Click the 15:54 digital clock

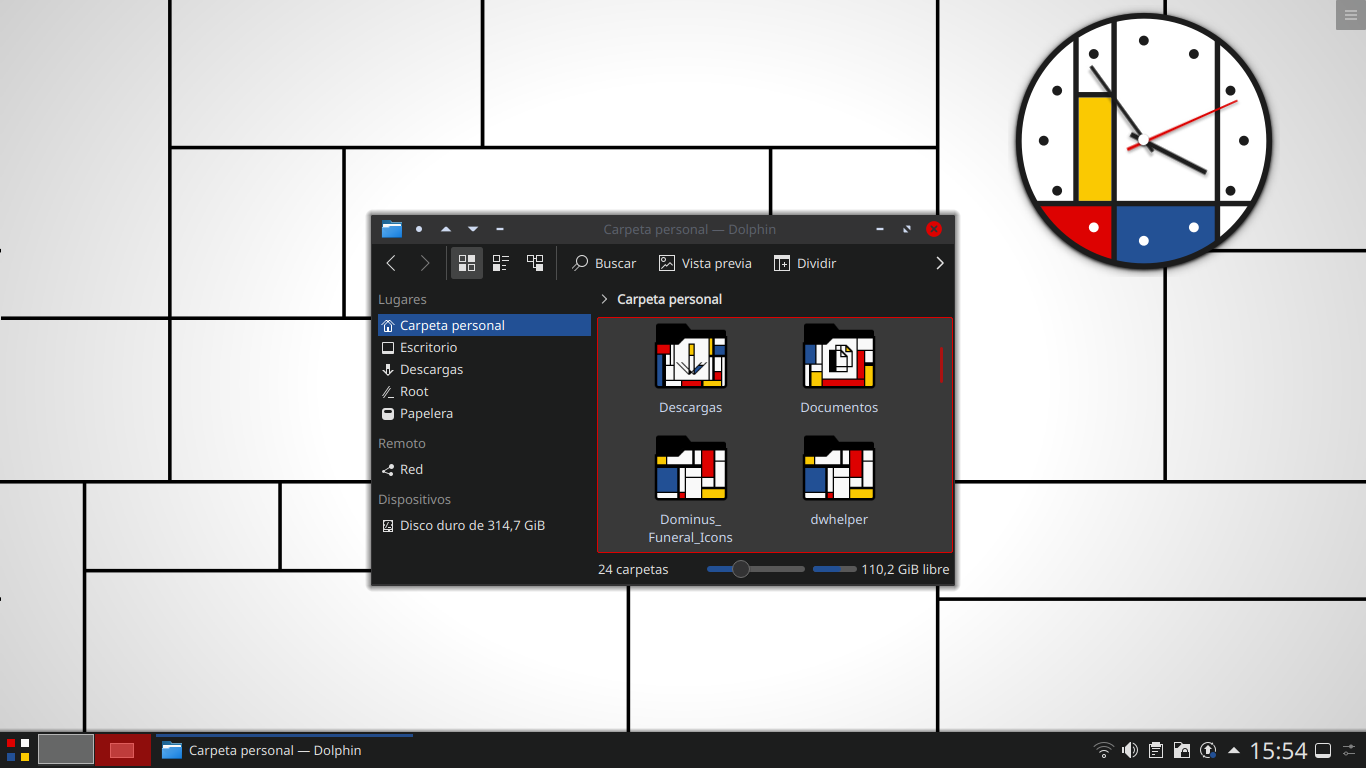click(x=1279, y=750)
